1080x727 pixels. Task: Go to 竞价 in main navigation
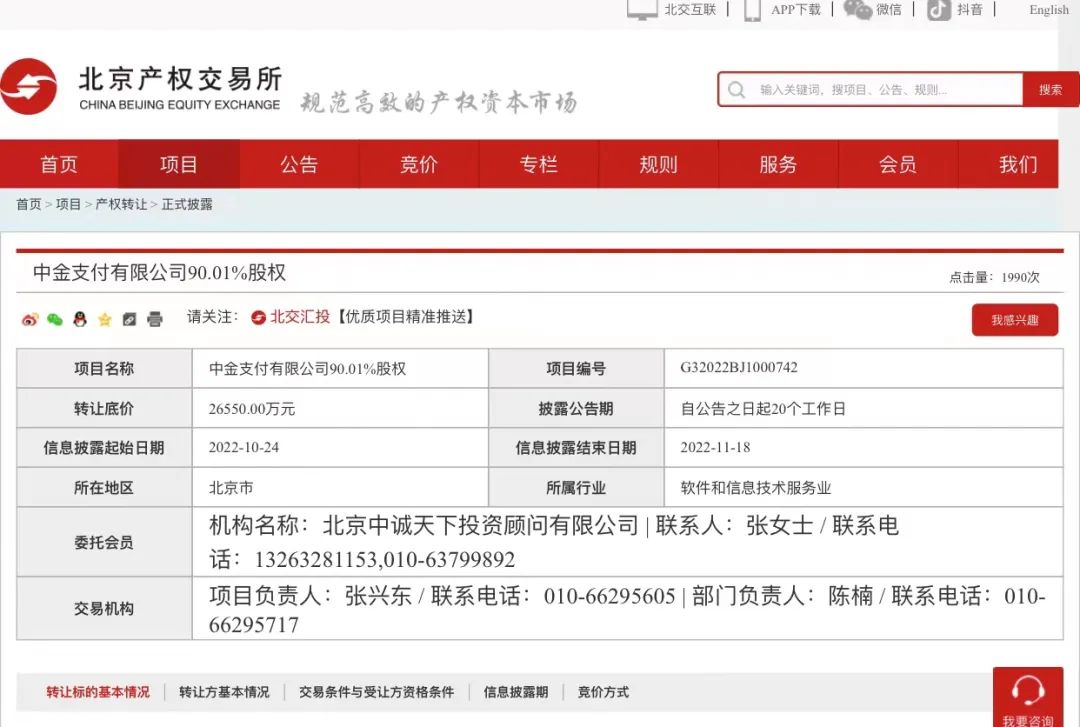coord(419,164)
